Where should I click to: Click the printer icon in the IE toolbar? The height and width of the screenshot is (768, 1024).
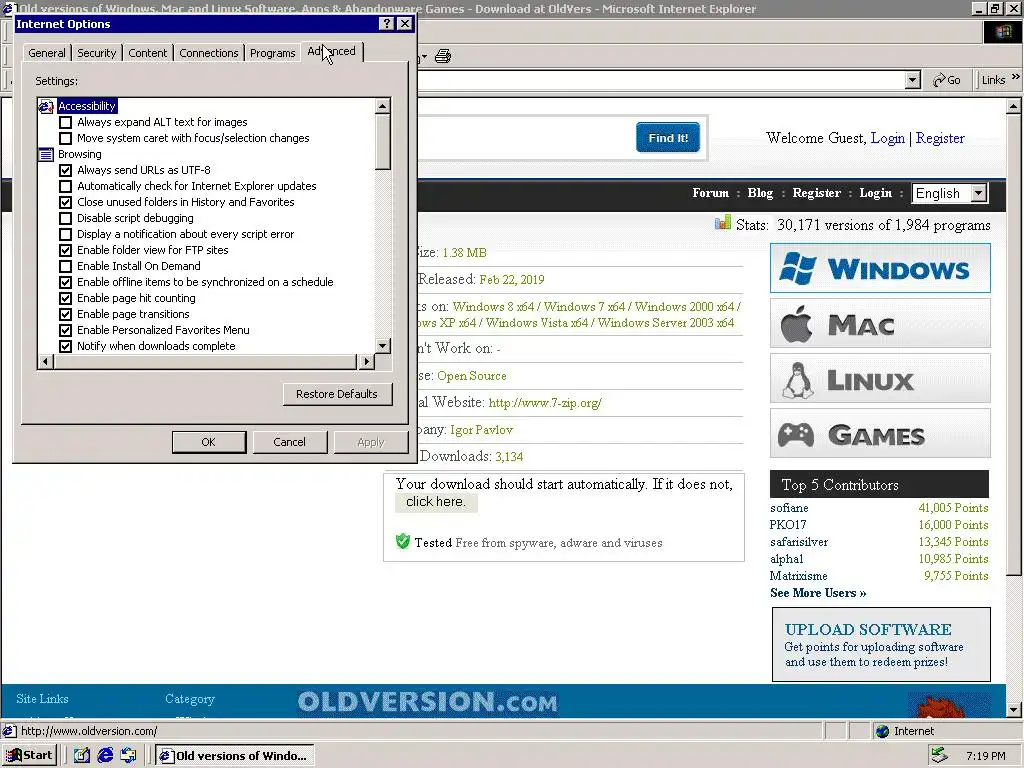[443, 56]
